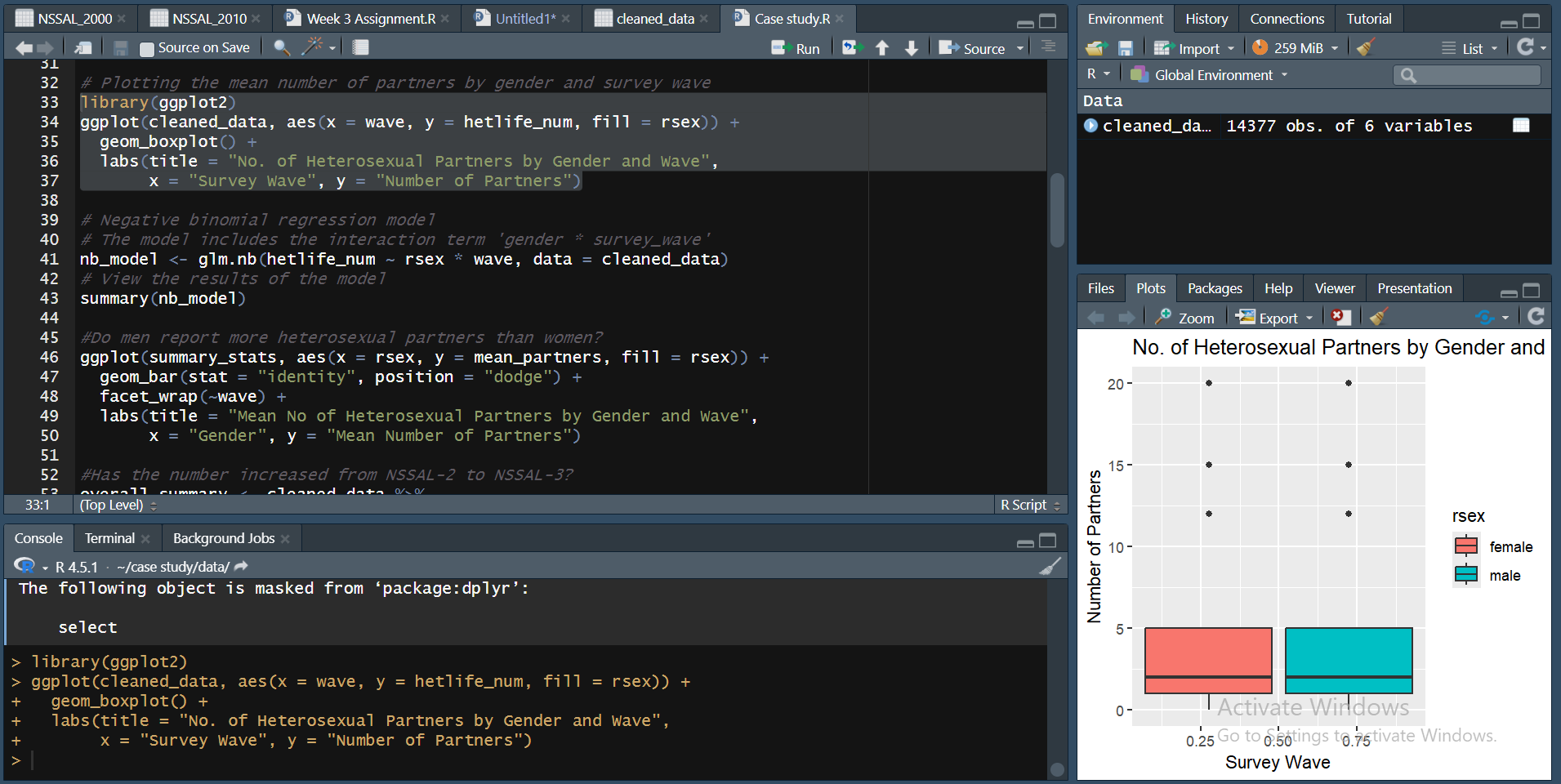Clear environment objects with broom icon

coord(1365,47)
